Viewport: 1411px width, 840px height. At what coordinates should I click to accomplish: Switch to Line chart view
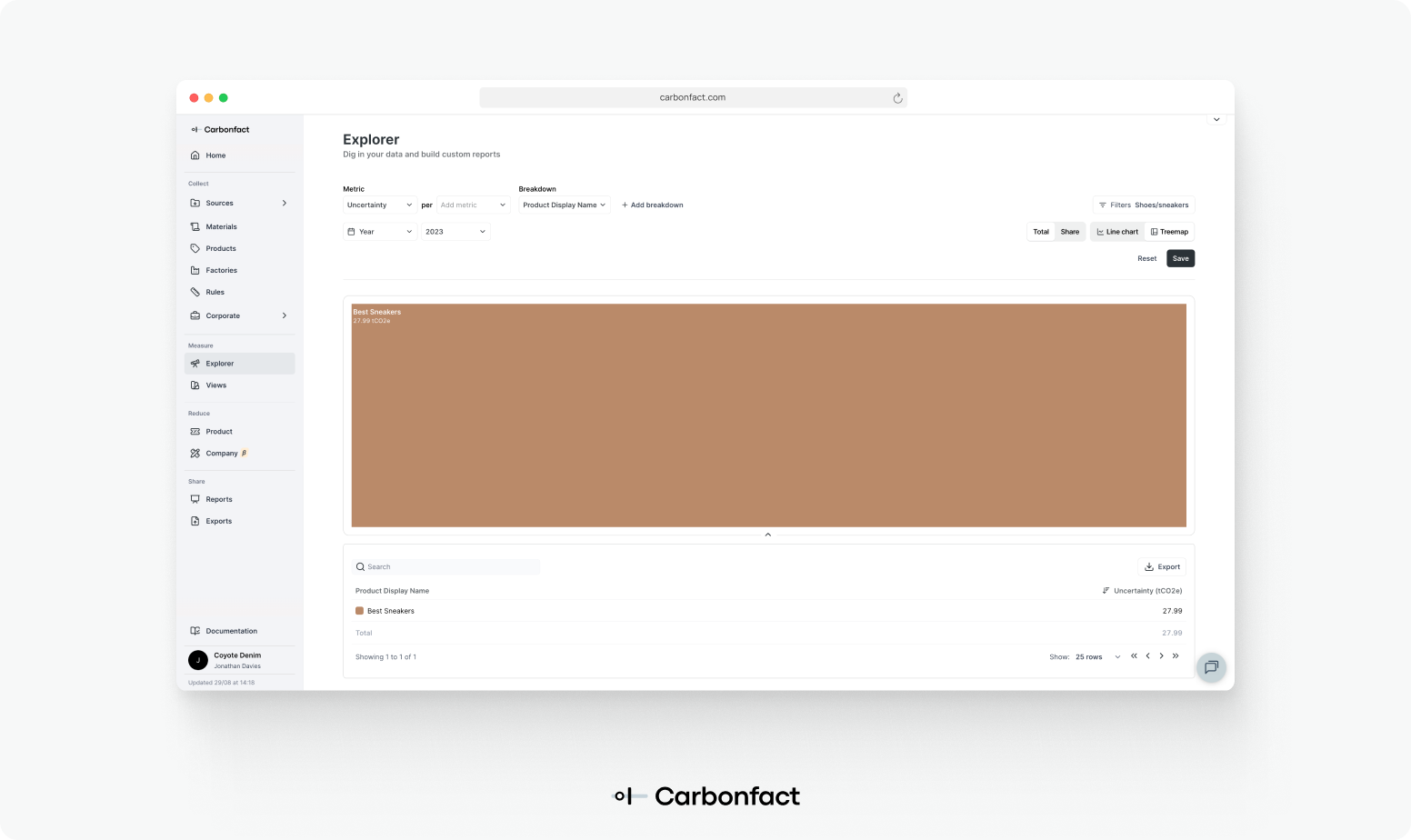(x=1117, y=232)
